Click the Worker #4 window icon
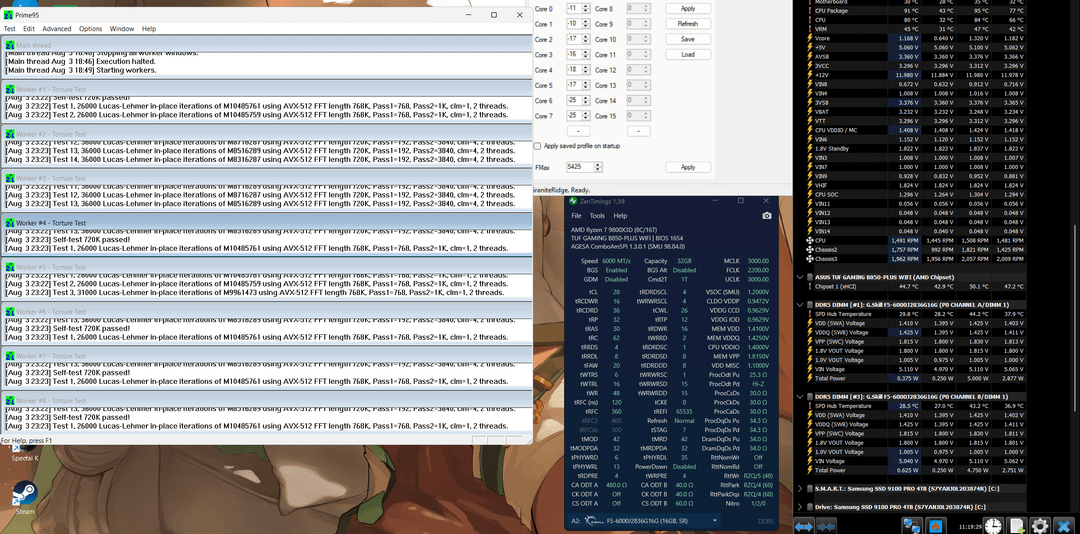Image resolution: width=1080 pixels, height=534 pixels. tap(10, 223)
